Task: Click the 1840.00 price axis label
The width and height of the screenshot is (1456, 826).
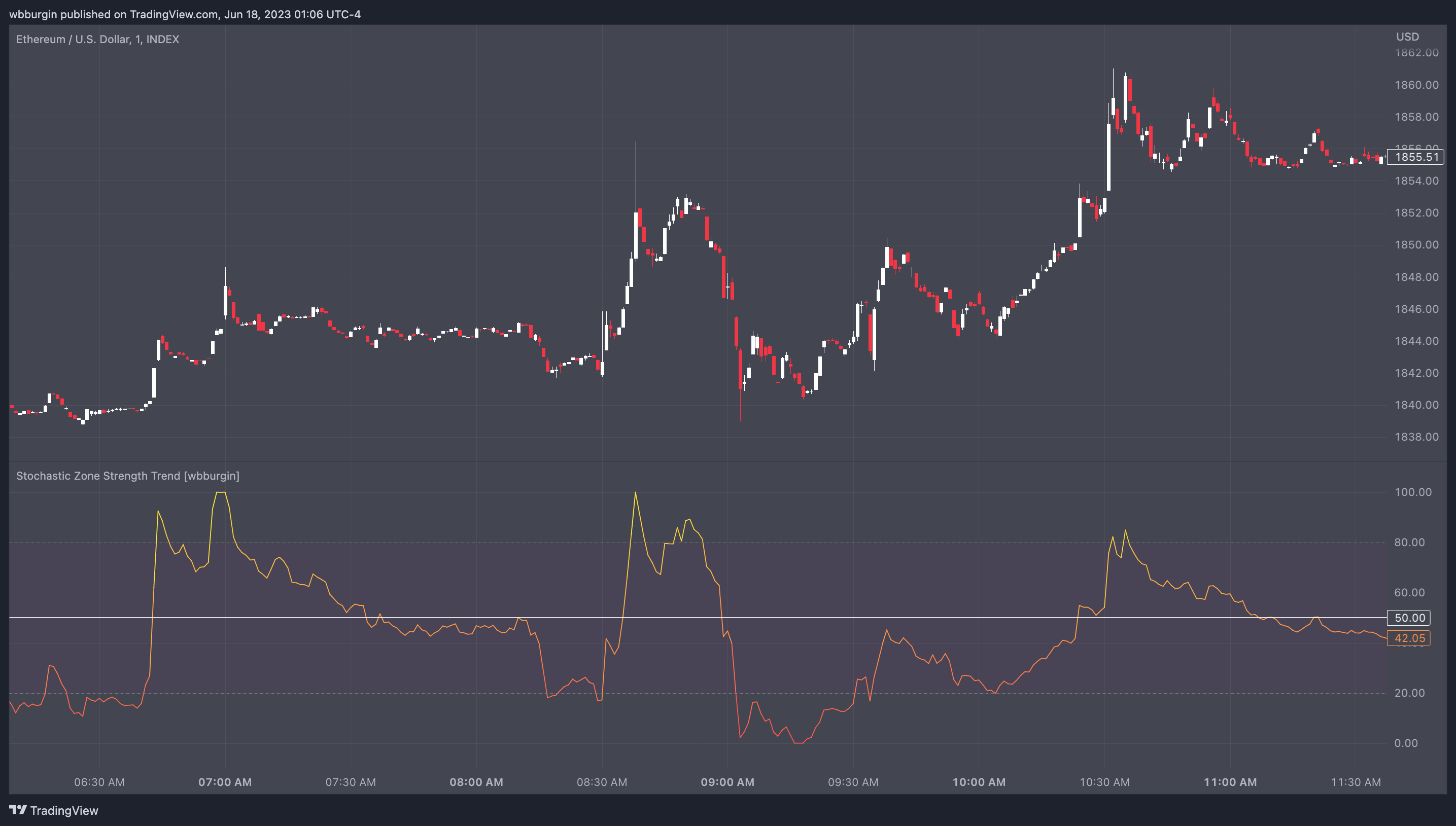Action: pos(1416,405)
